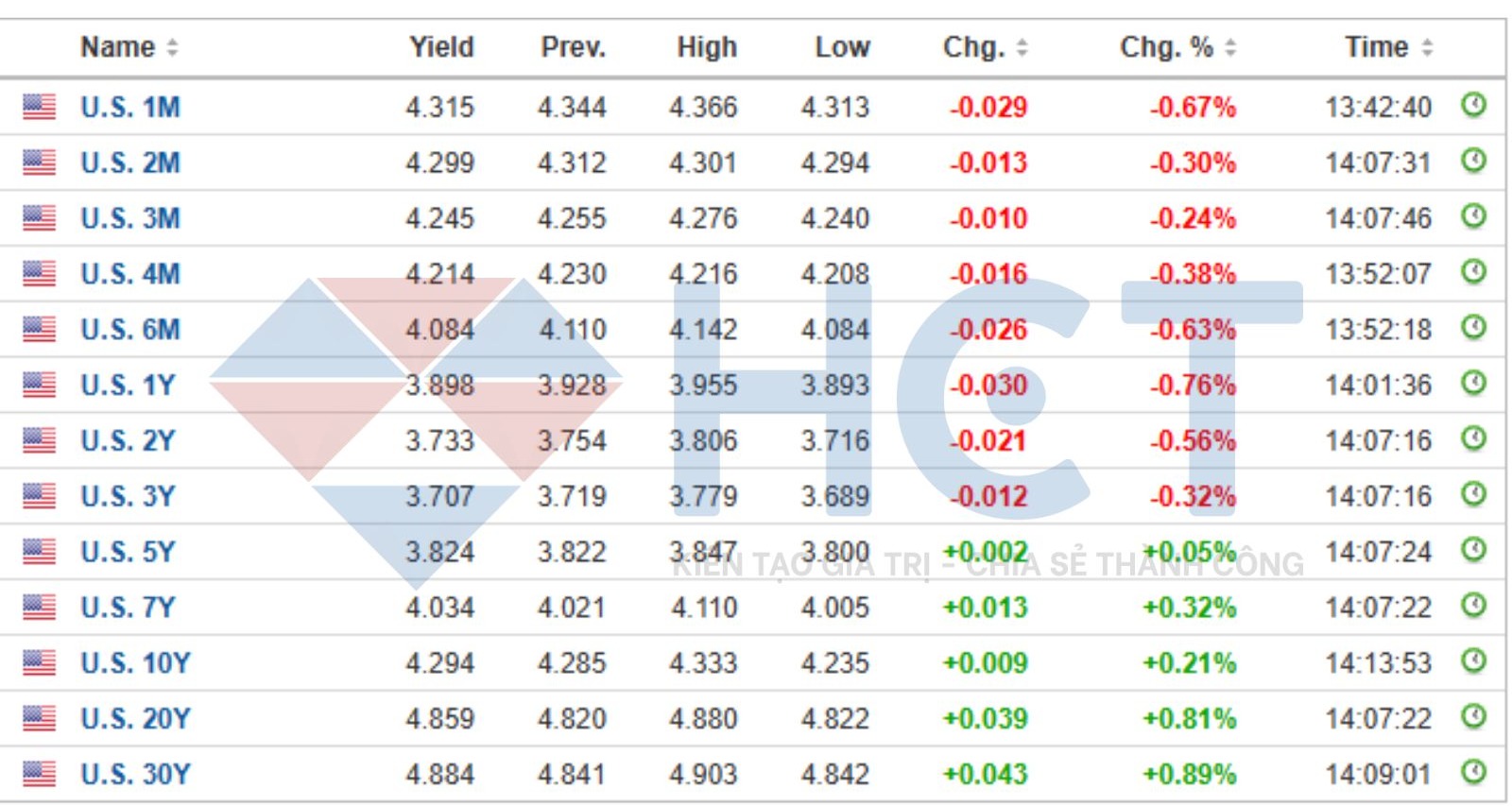Sort table by Chg. column arrows
This screenshot has width=1512, height=806.
(x=1022, y=47)
